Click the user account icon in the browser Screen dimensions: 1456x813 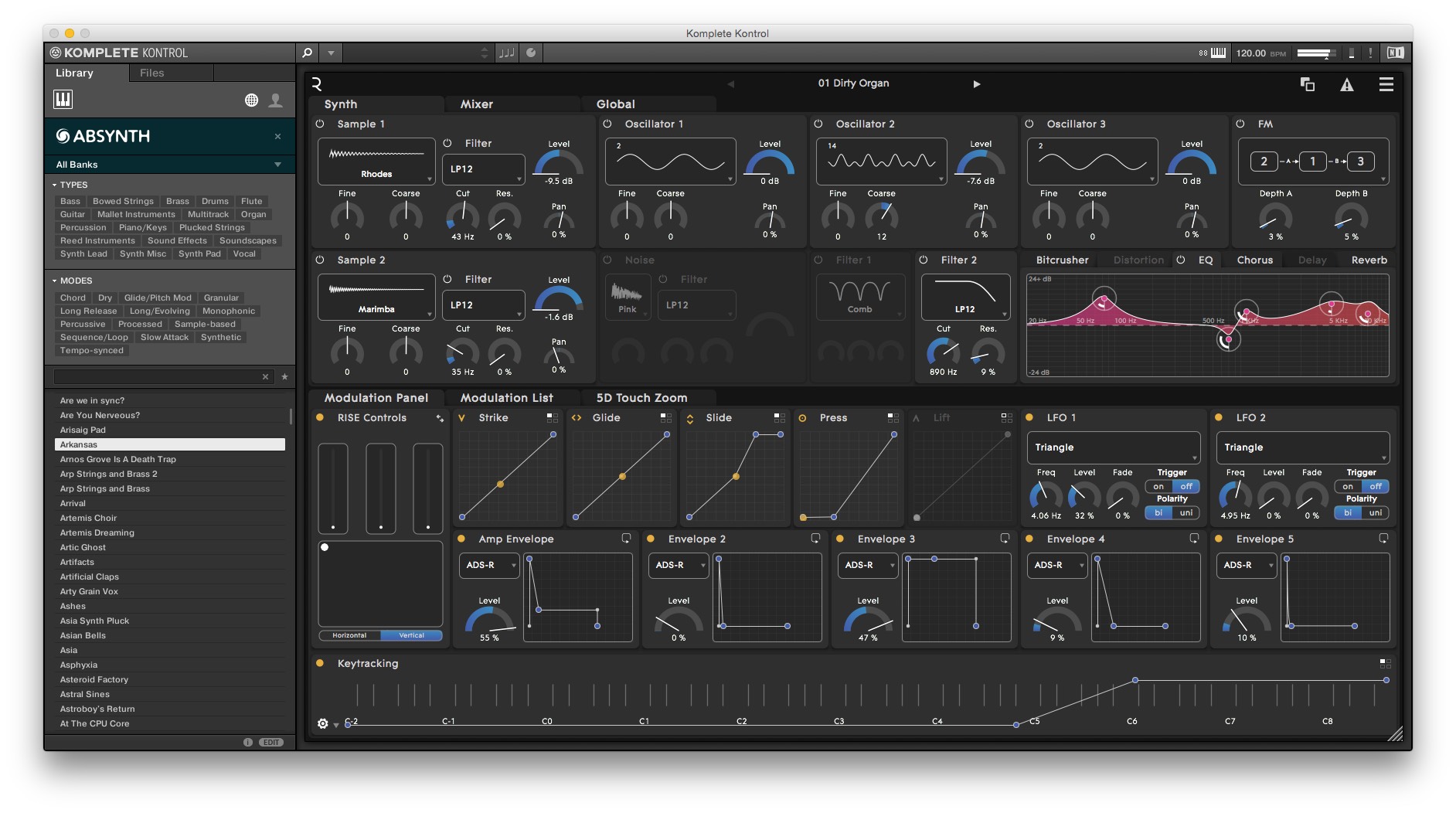(275, 99)
